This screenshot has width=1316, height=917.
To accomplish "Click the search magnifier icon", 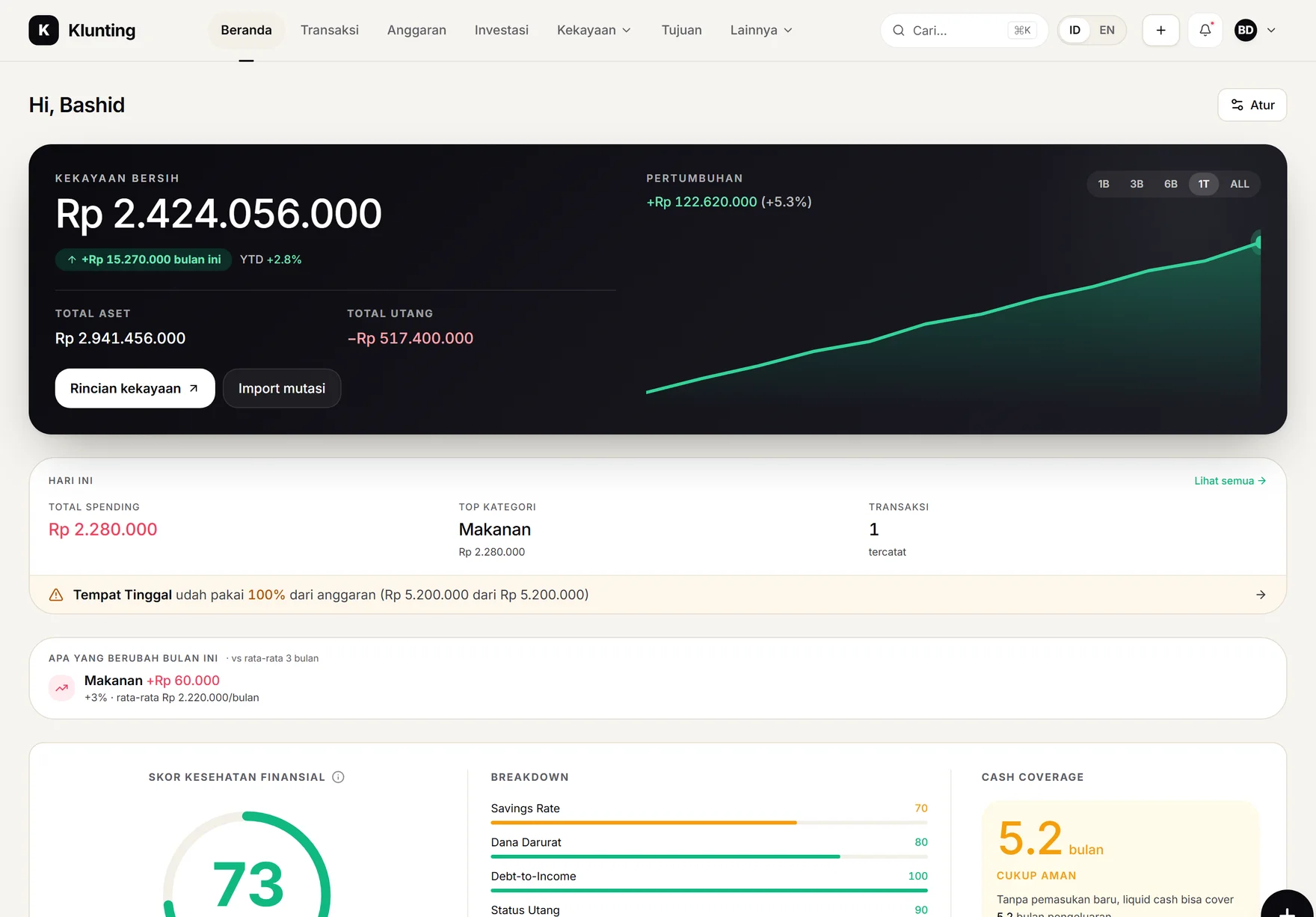I will click(x=898, y=31).
